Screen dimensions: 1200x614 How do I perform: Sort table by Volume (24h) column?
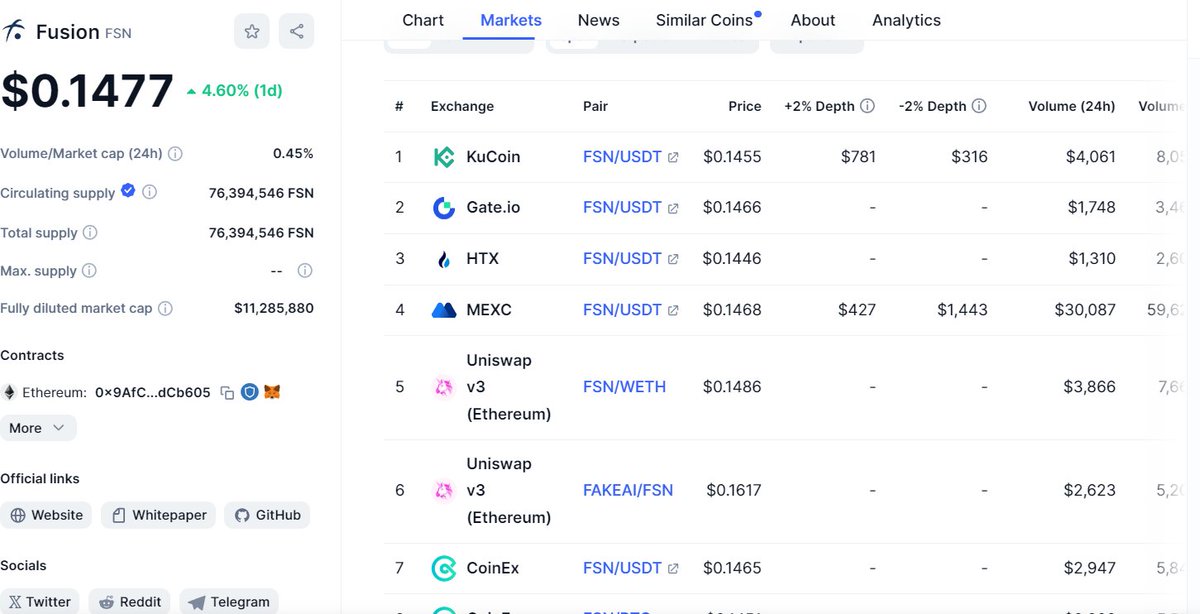[1071, 106]
